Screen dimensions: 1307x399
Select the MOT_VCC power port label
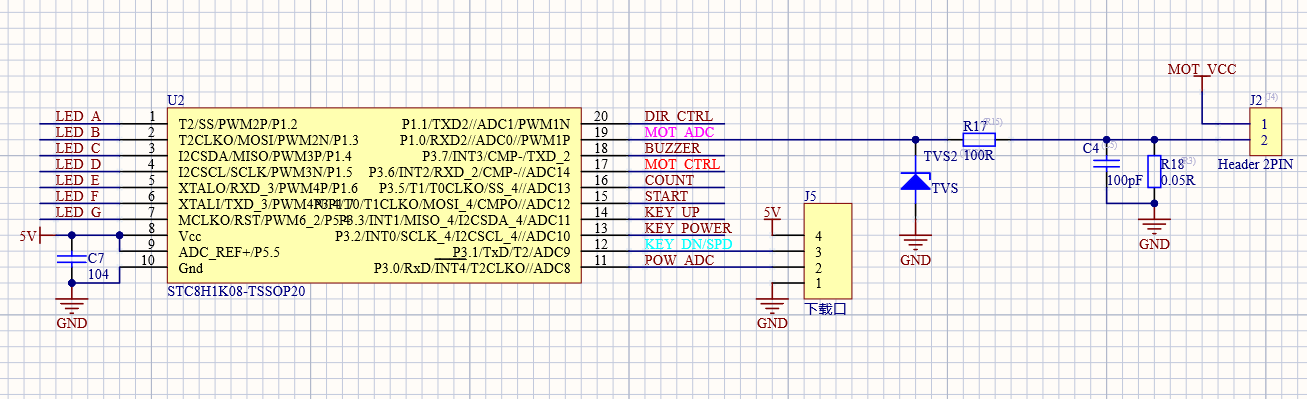tap(1203, 70)
